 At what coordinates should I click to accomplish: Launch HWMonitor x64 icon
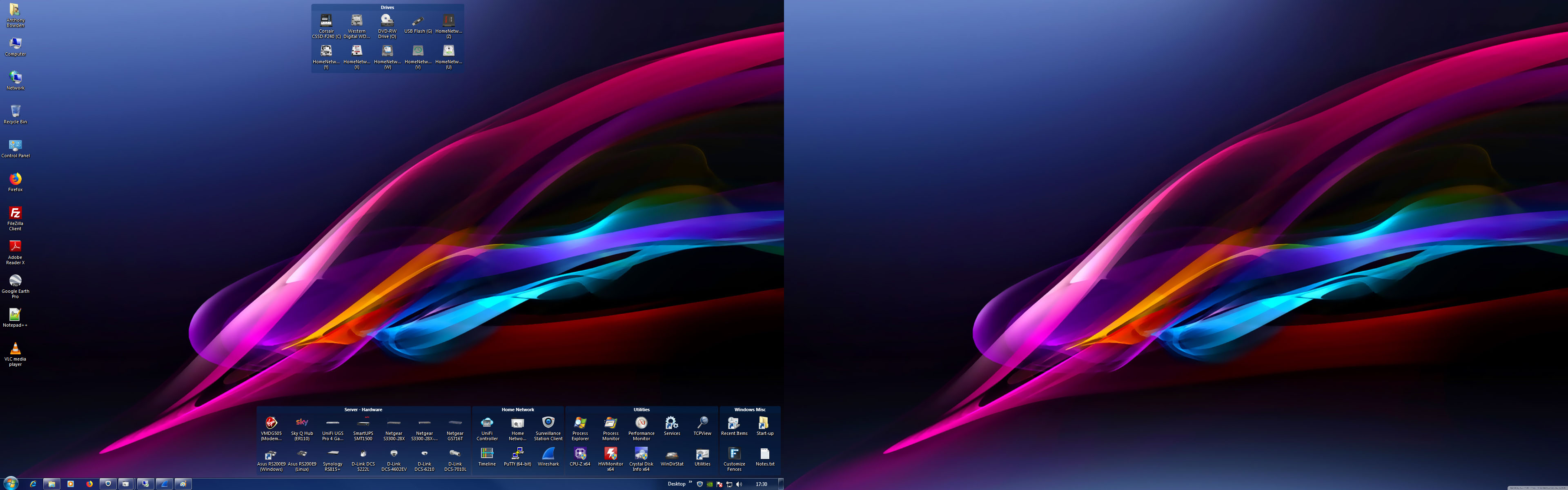pyautogui.click(x=610, y=454)
